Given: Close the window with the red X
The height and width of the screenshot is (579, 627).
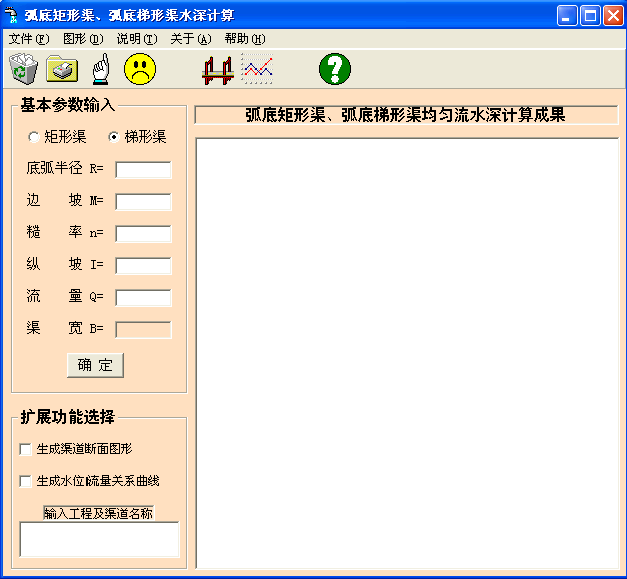Looking at the screenshot, I should (x=613, y=16).
